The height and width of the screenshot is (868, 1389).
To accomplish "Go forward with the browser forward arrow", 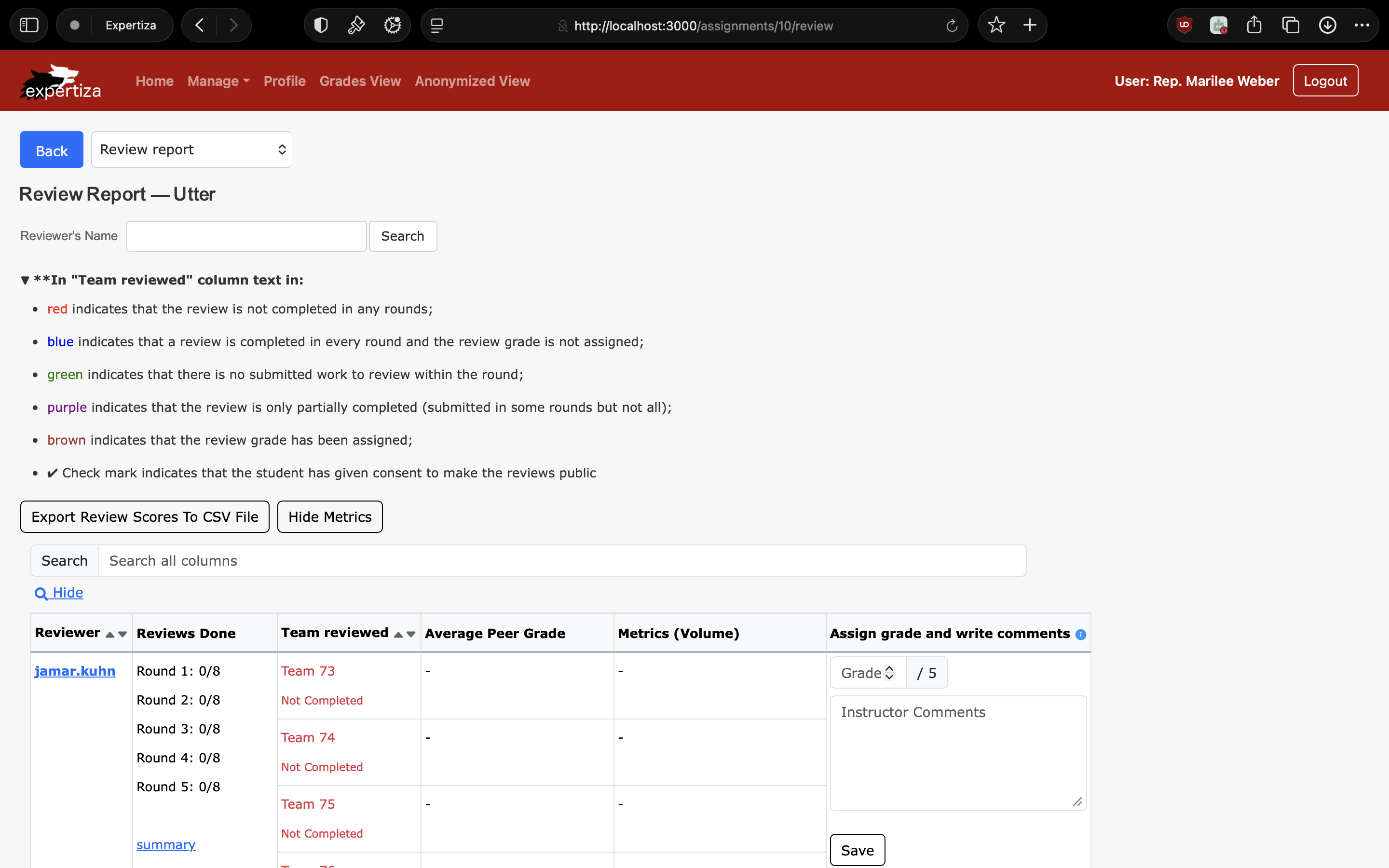I will 233,25.
